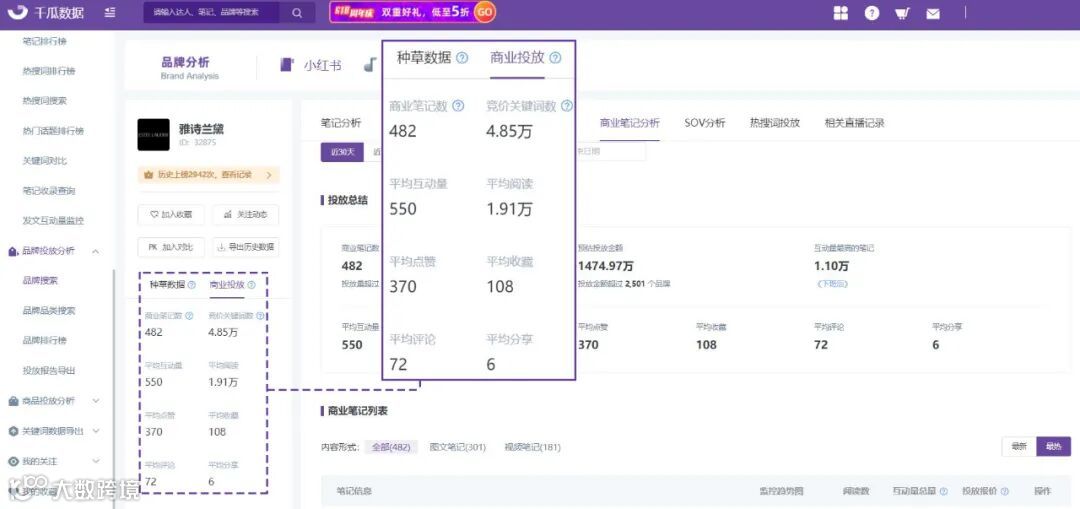This screenshot has height=509, width=1080.
Task: Open 笔记排行榜 in the sidebar
Action: (45, 41)
